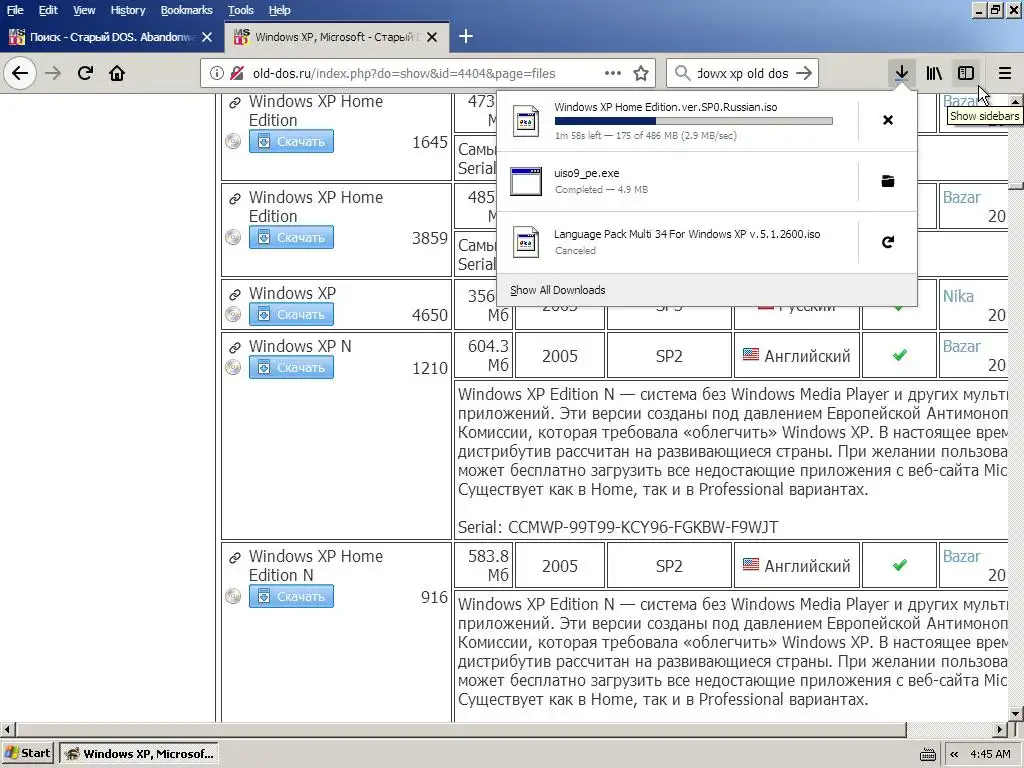The image size is (1024, 768).
Task: Select the Language Pack Multi 34 download entry
Action: (x=677, y=242)
